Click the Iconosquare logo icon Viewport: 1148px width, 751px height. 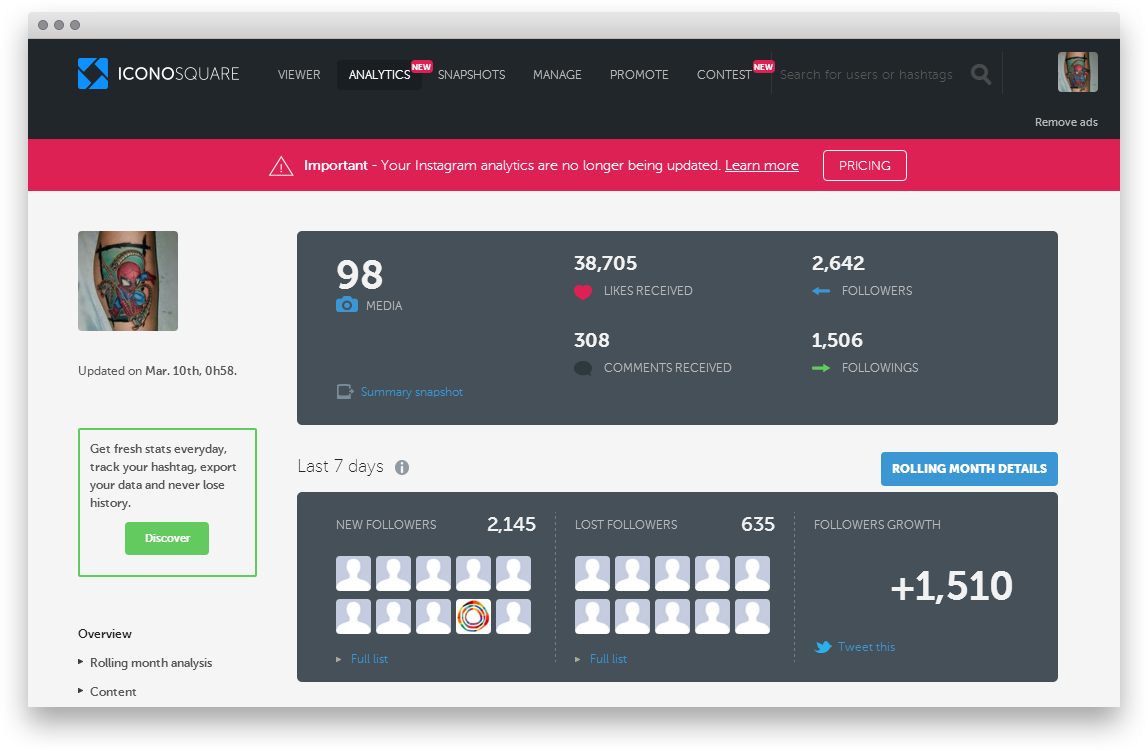pos(93,73)
